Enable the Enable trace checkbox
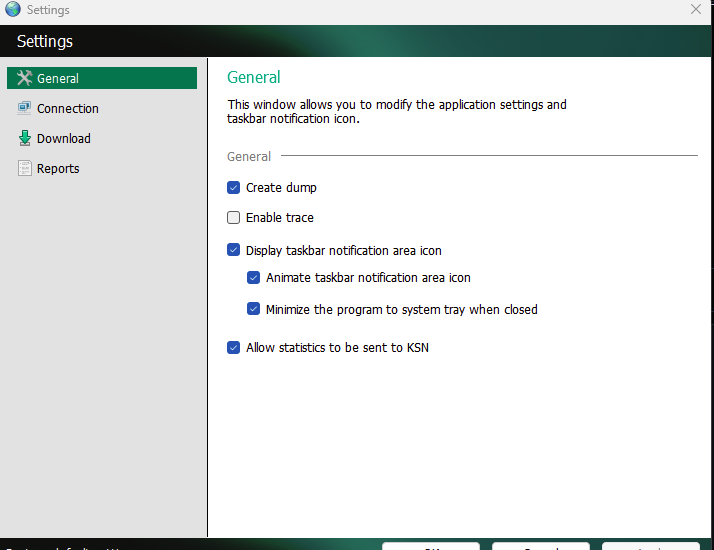This screenshot has height=550, width=714. pyautogui.click(x=234, y=218)
